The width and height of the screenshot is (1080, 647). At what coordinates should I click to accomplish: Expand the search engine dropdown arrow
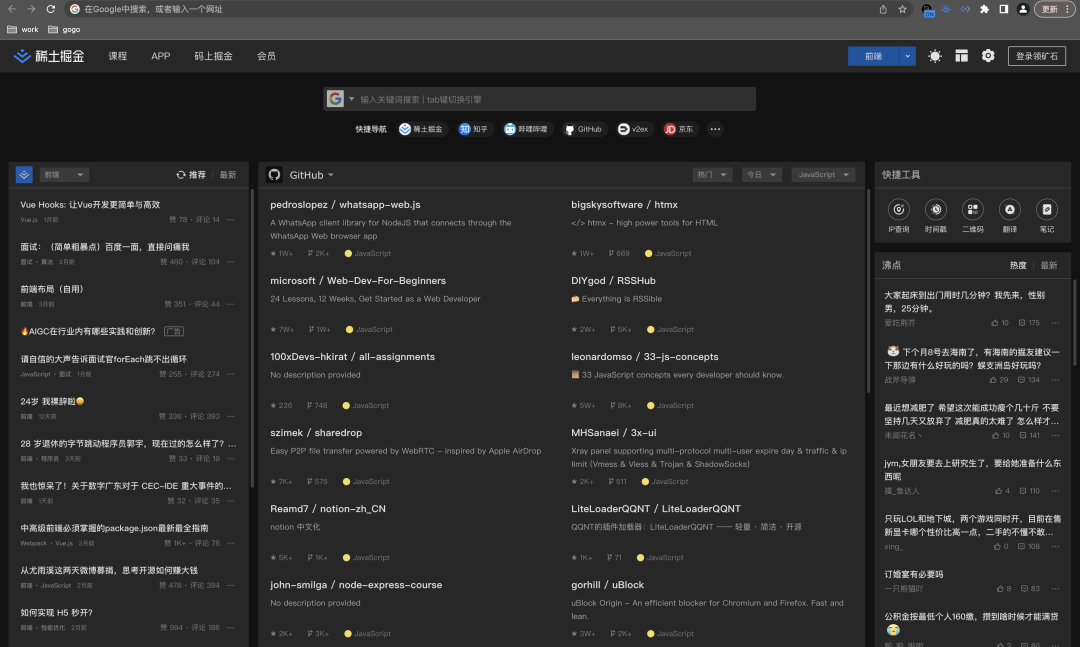(x=351, y=99)
